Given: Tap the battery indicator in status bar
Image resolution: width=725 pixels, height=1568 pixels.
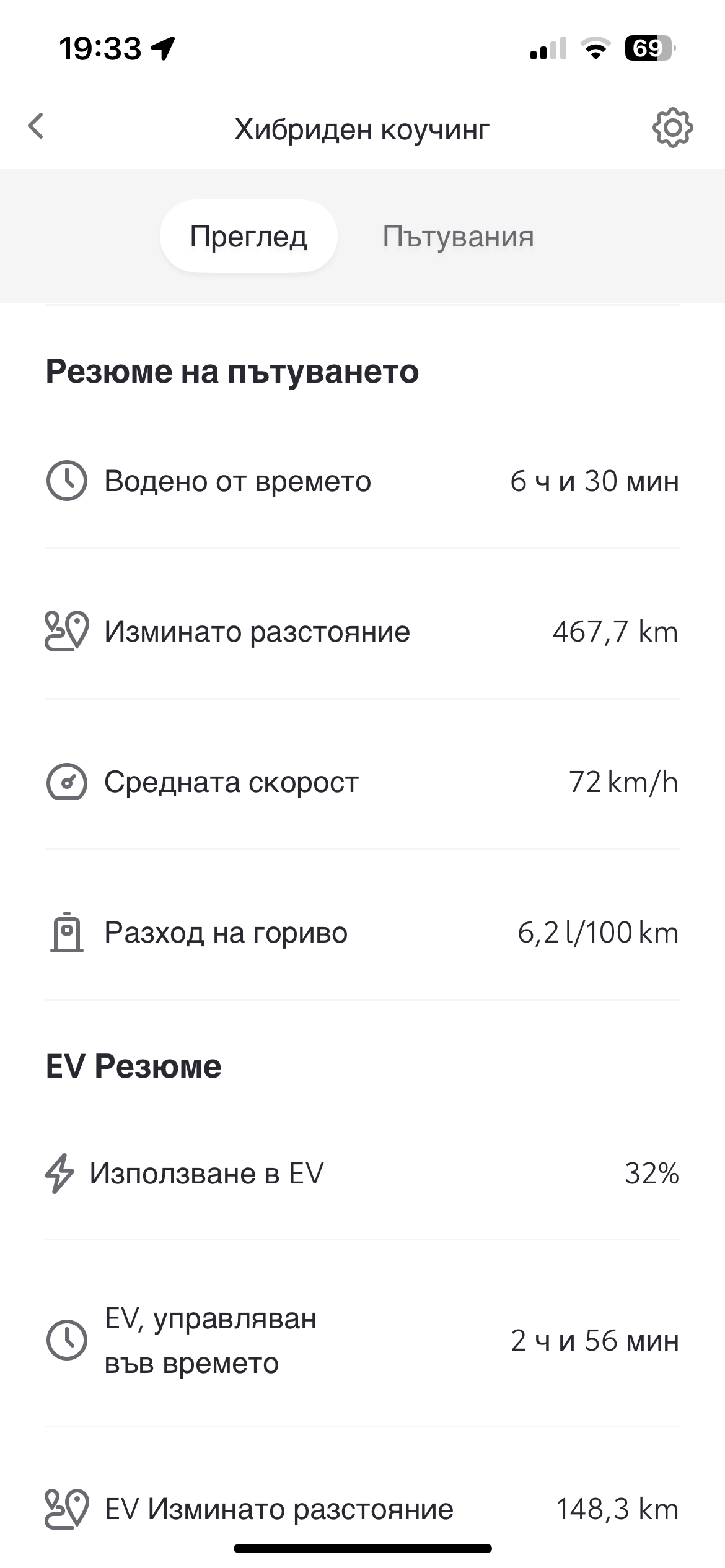Looking at the screenshot, I should tap(648, 48).
